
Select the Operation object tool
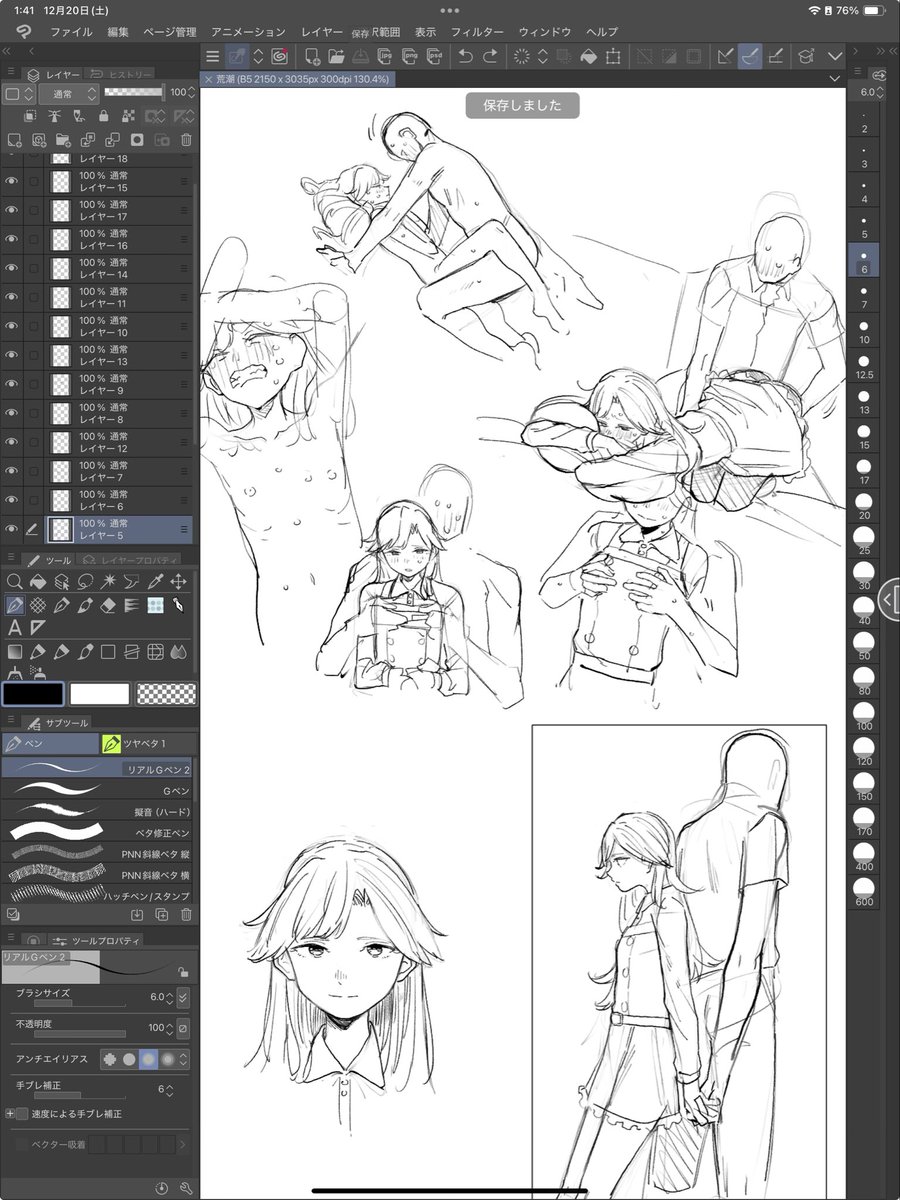pyautogui.click(x=61, y=581)
